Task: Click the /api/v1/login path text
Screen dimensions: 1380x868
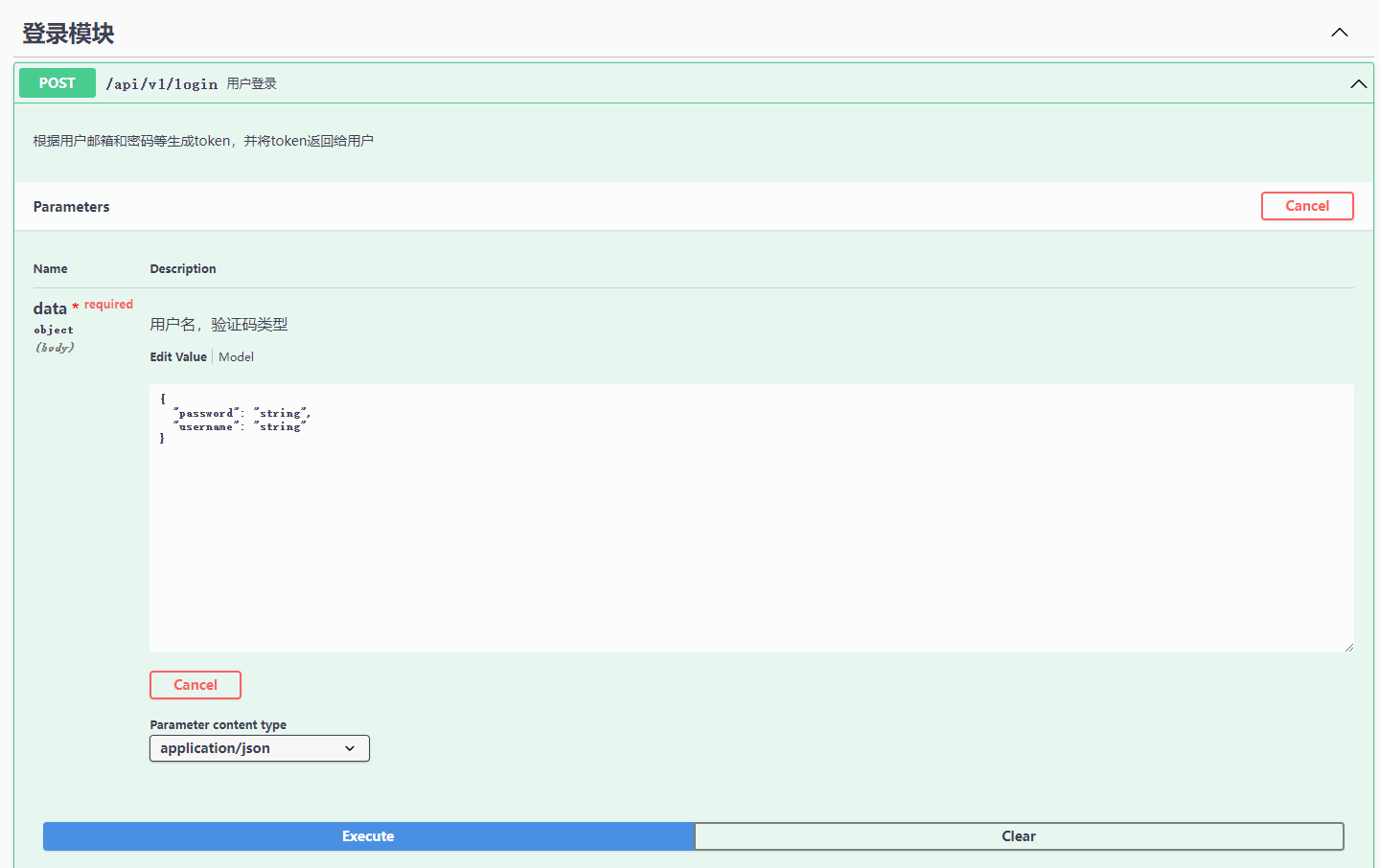Action: point(162,84)
